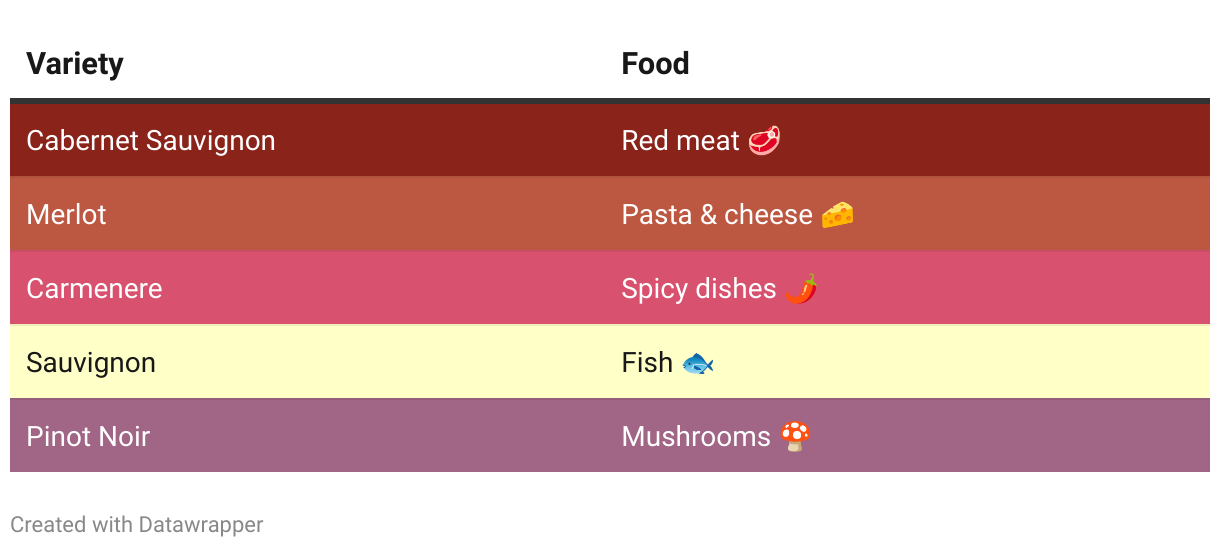Click the red meat steak emoji
Image resolution: width=1220 pixels, height=548 pixels.
(x=765, y=140)
